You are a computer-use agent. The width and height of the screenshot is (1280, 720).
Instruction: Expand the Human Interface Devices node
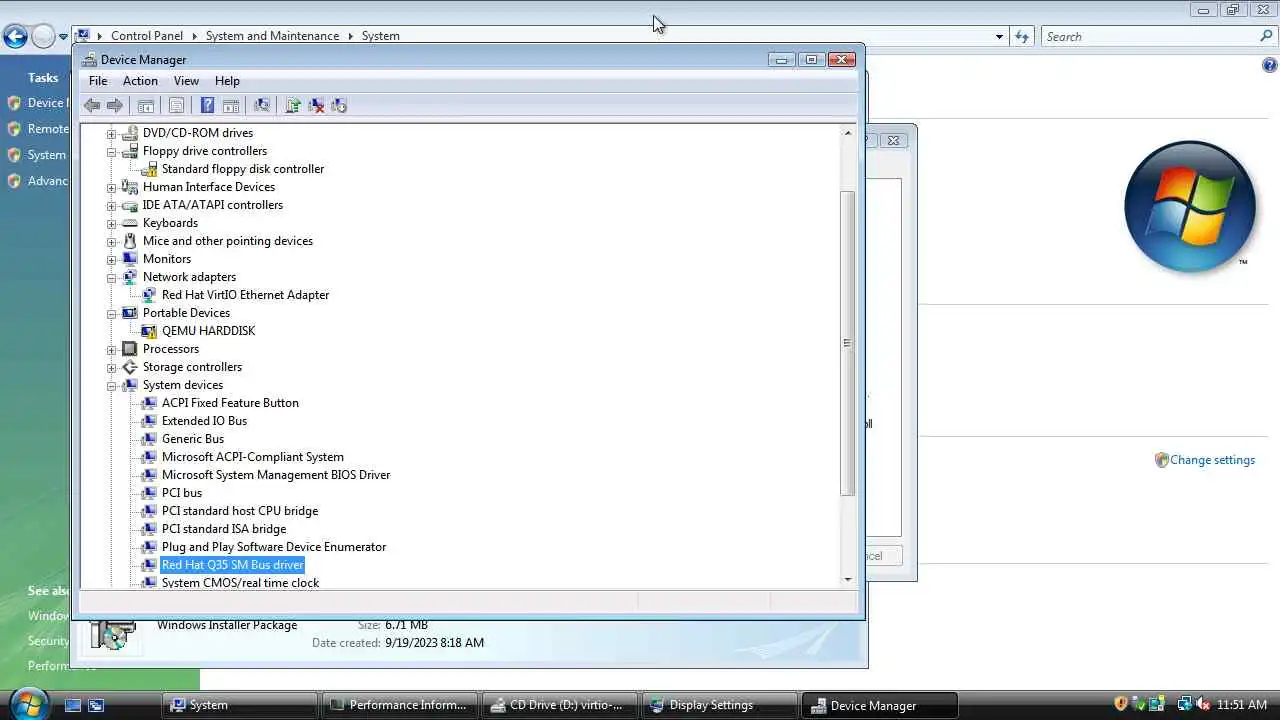pyautogui.click(x=112, y=187)
